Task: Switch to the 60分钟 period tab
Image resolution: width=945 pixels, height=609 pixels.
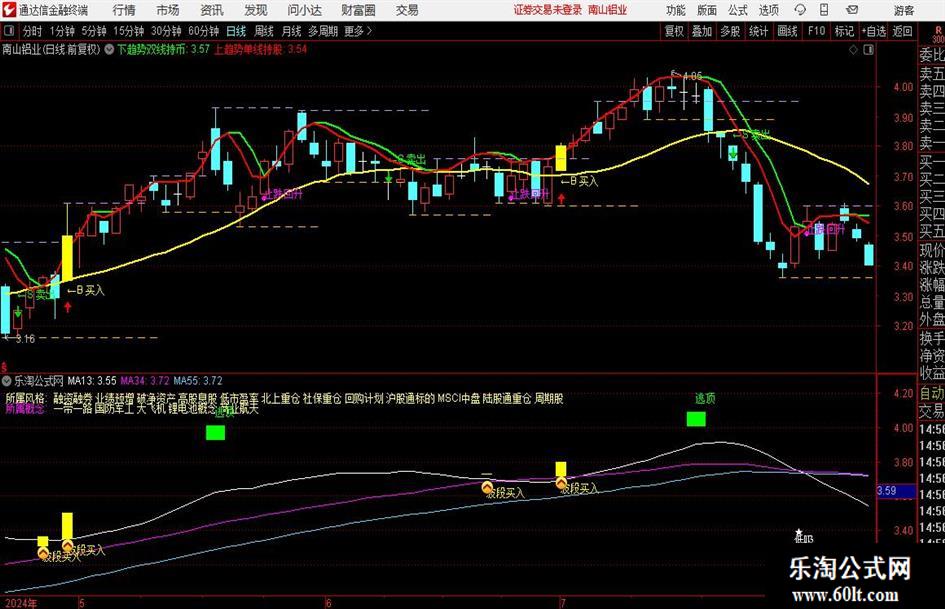Action: click(x=203, y=31)
